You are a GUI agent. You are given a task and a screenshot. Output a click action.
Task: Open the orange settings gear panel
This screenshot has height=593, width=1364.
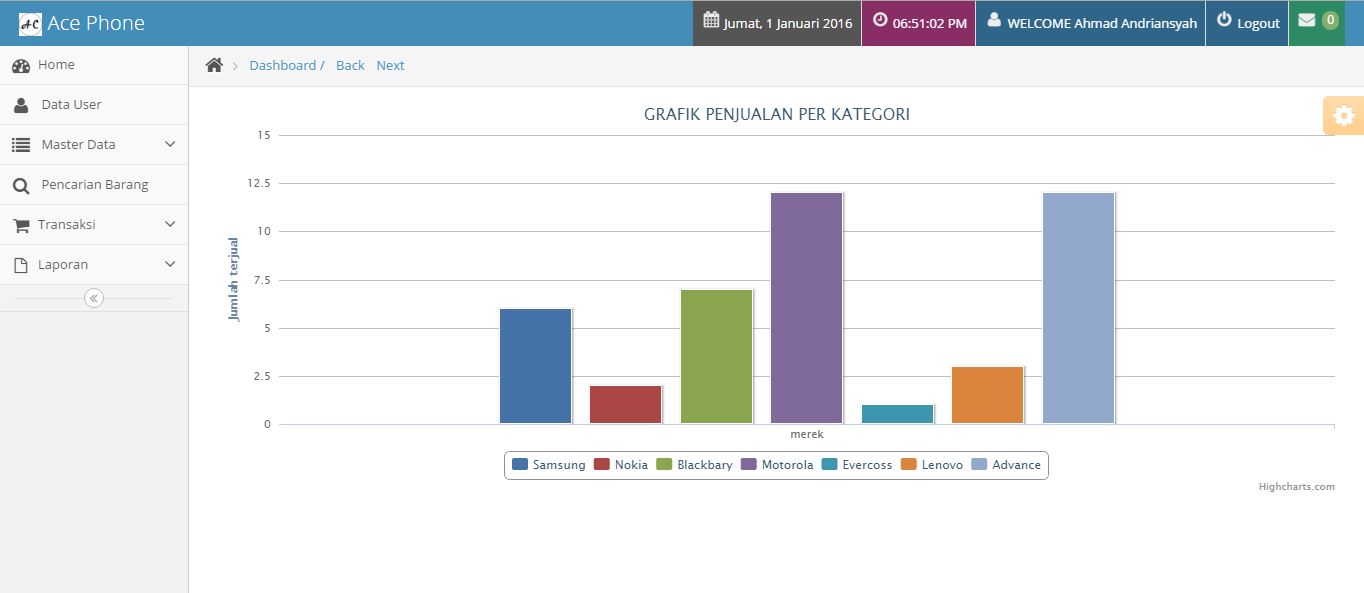tap(1344, 116)
